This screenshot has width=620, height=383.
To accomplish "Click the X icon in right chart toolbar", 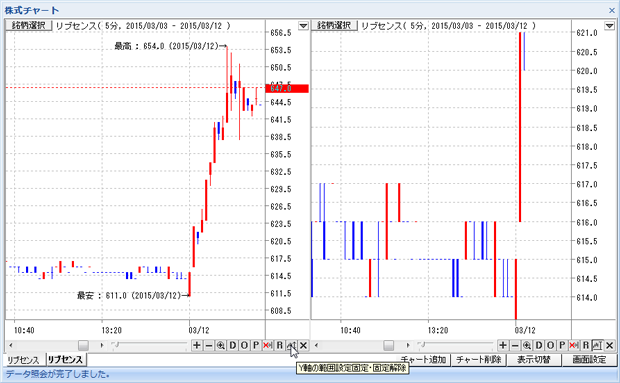I will tap(609, 345).
